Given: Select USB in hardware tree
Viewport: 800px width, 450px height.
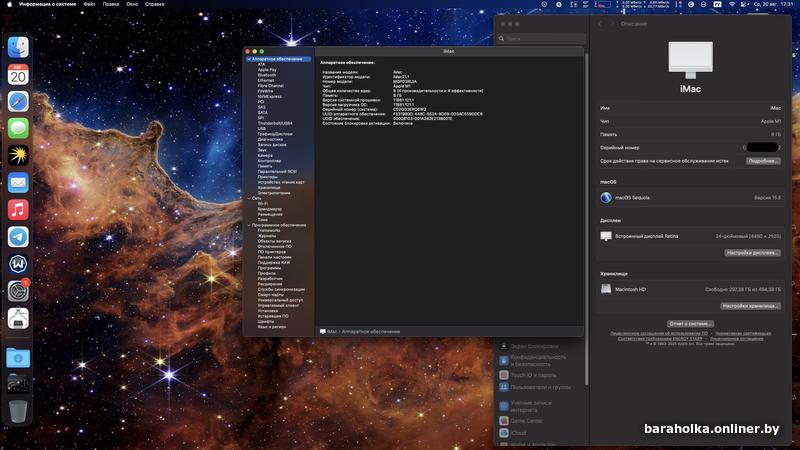Looking at the screenshot, I should point(262,129).
